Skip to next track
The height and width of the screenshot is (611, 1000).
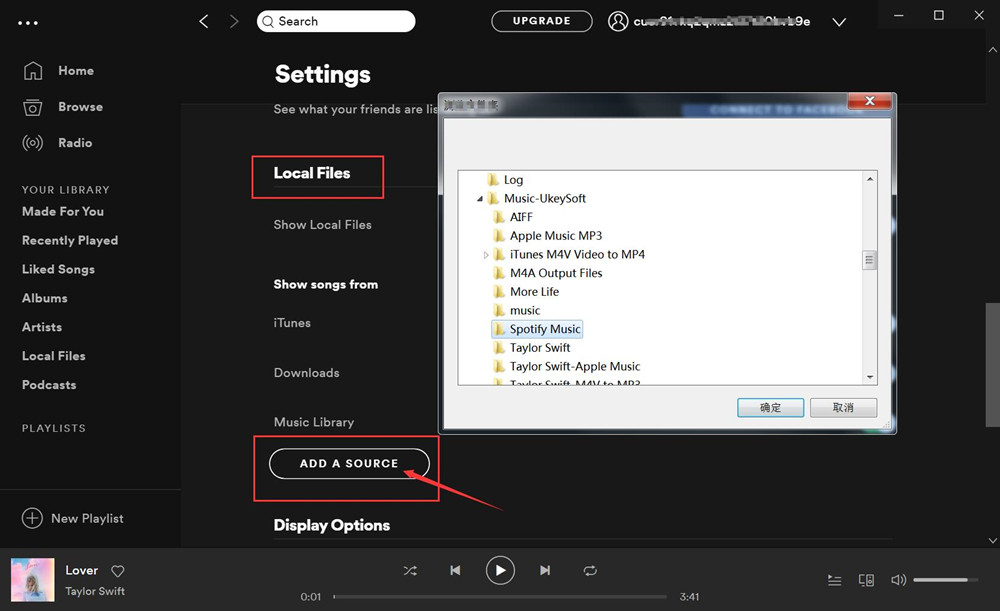coord(545,570)
